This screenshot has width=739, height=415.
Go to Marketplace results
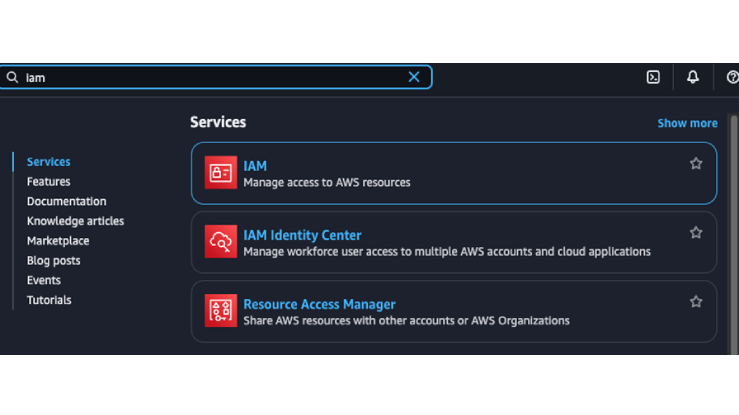tap(58, 240)
